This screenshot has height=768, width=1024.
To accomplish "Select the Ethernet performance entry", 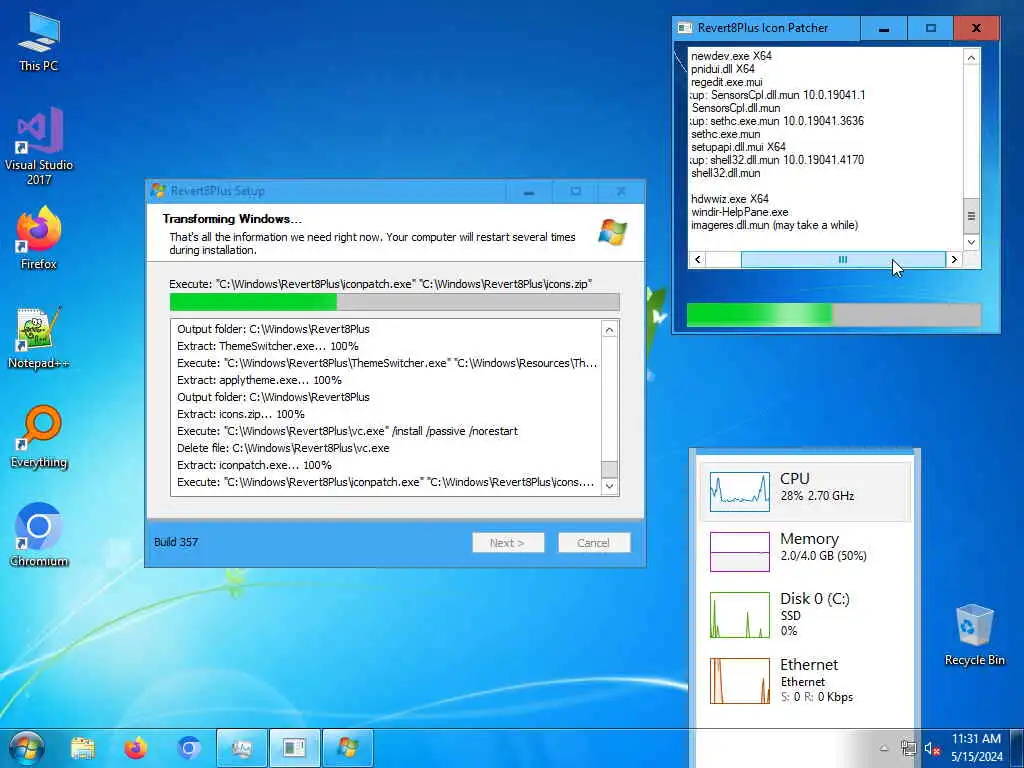I will [x=805, y=680].
